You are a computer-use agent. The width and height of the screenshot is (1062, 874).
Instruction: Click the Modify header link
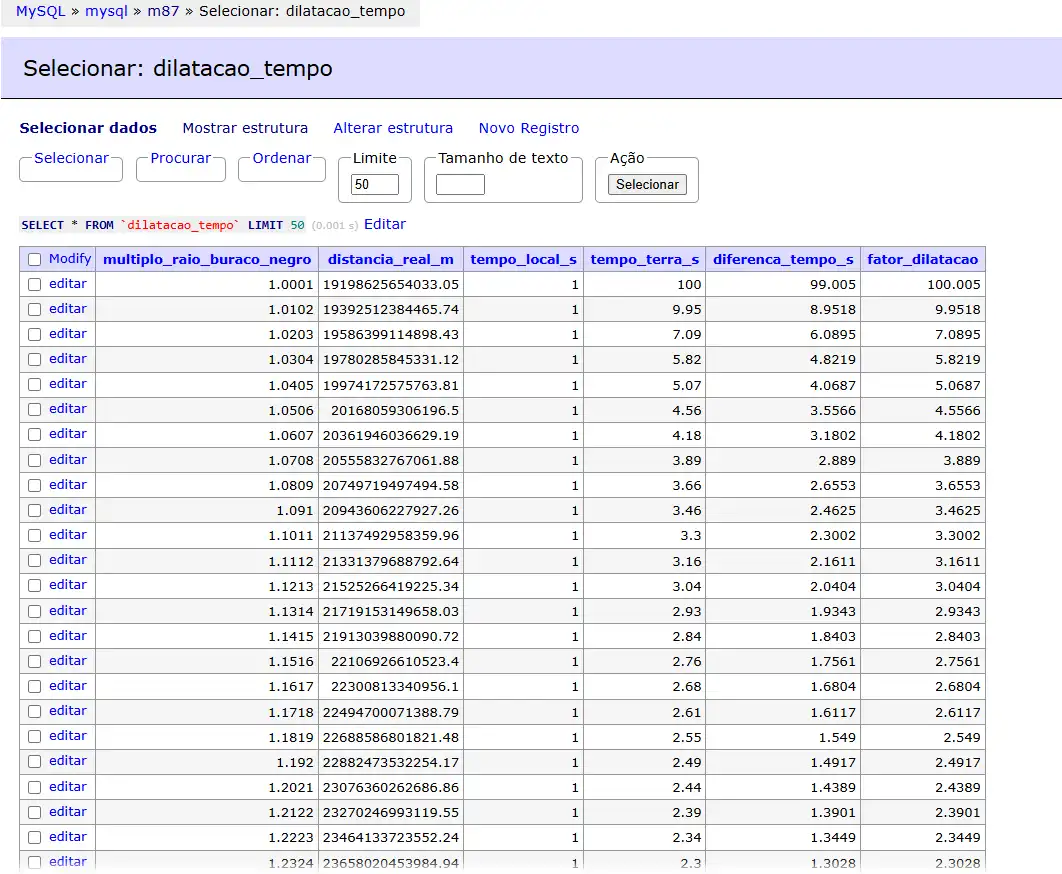70,259
